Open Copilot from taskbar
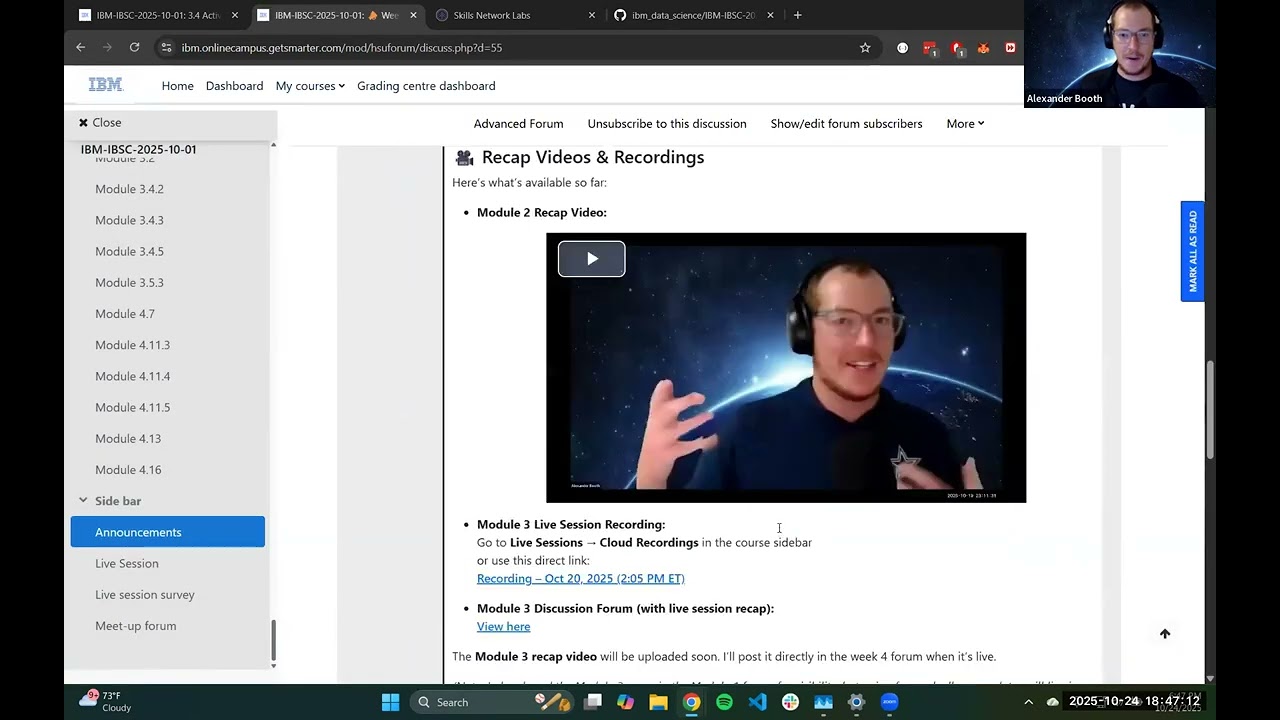 (625, 702)
